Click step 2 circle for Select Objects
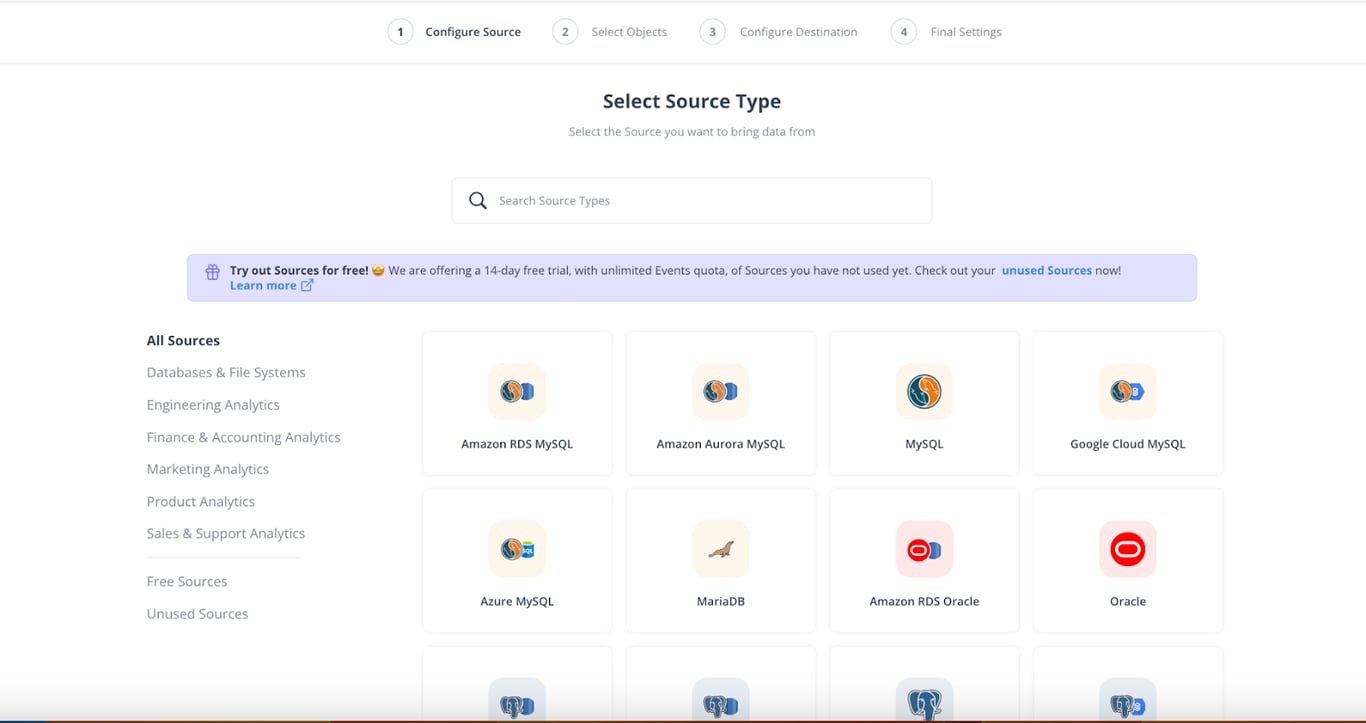 tap(565, 32)
